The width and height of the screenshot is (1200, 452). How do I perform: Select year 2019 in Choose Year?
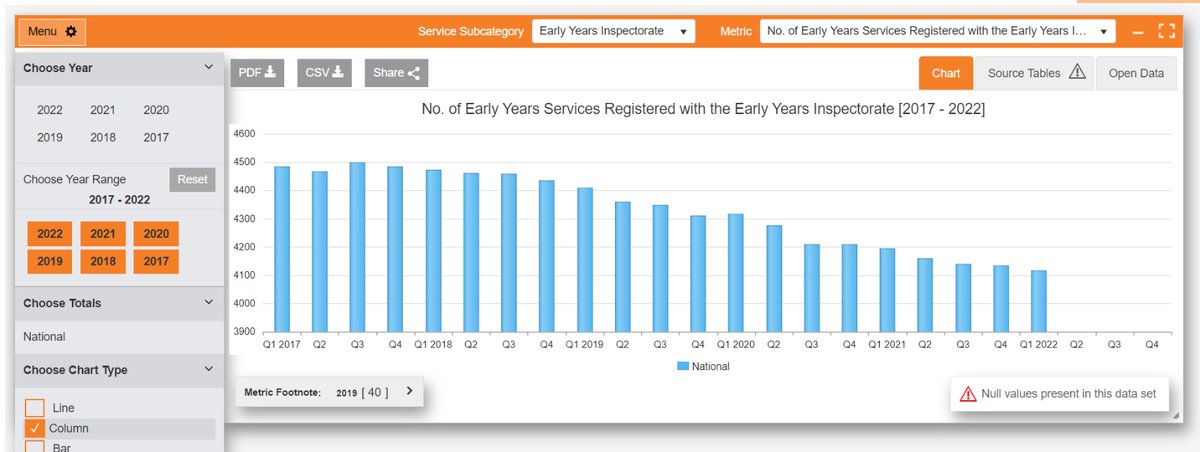coord(50,137)
